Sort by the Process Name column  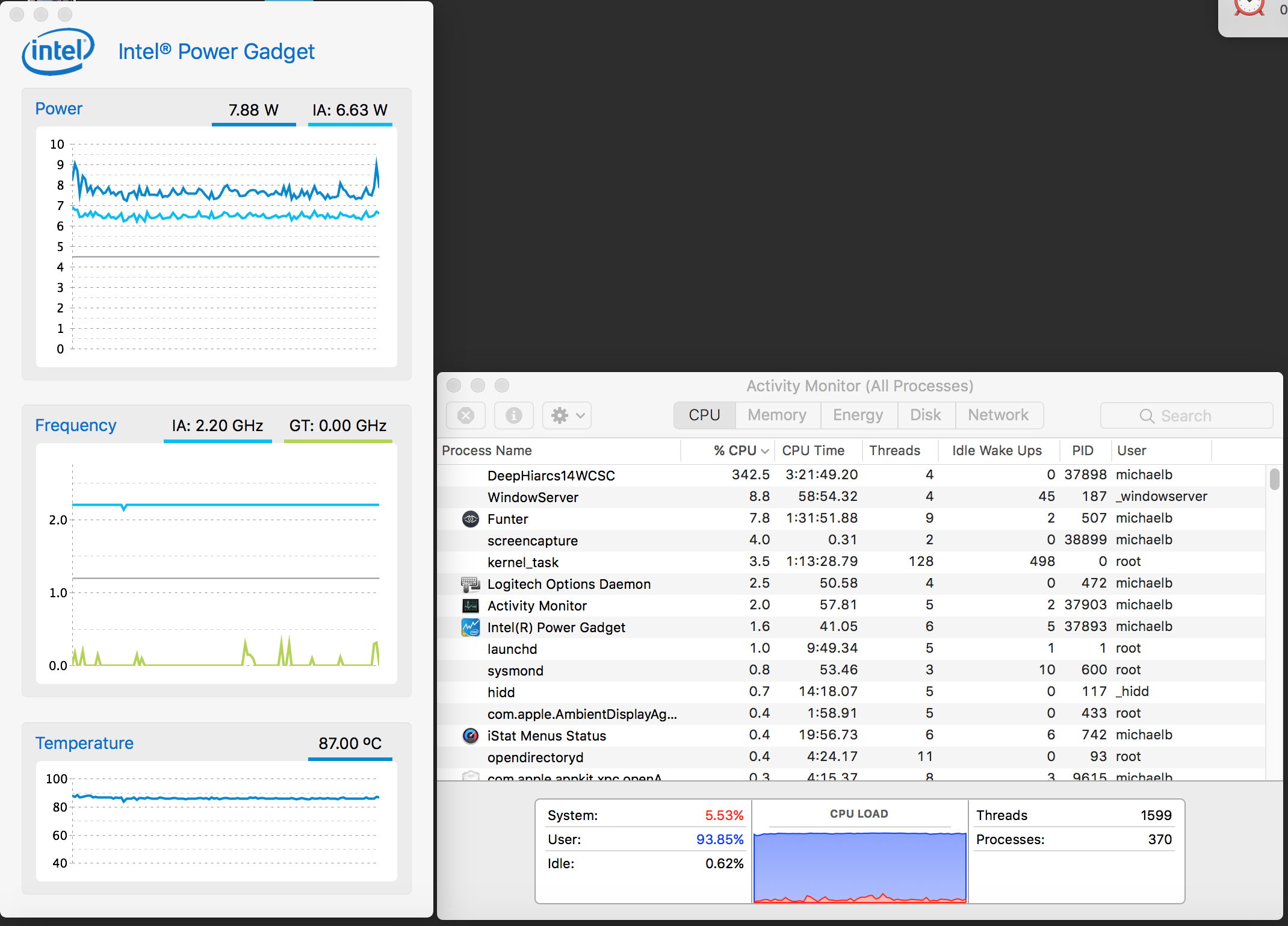pyautogui.click(x=560, y=450)
